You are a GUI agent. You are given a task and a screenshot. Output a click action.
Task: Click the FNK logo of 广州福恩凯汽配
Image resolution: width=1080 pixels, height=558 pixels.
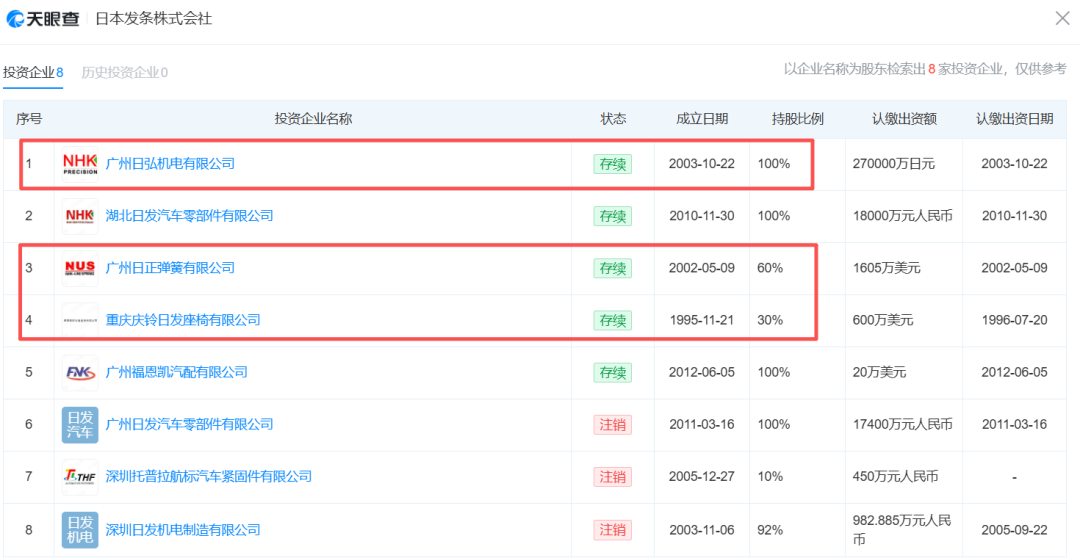[x=80, y=372]
